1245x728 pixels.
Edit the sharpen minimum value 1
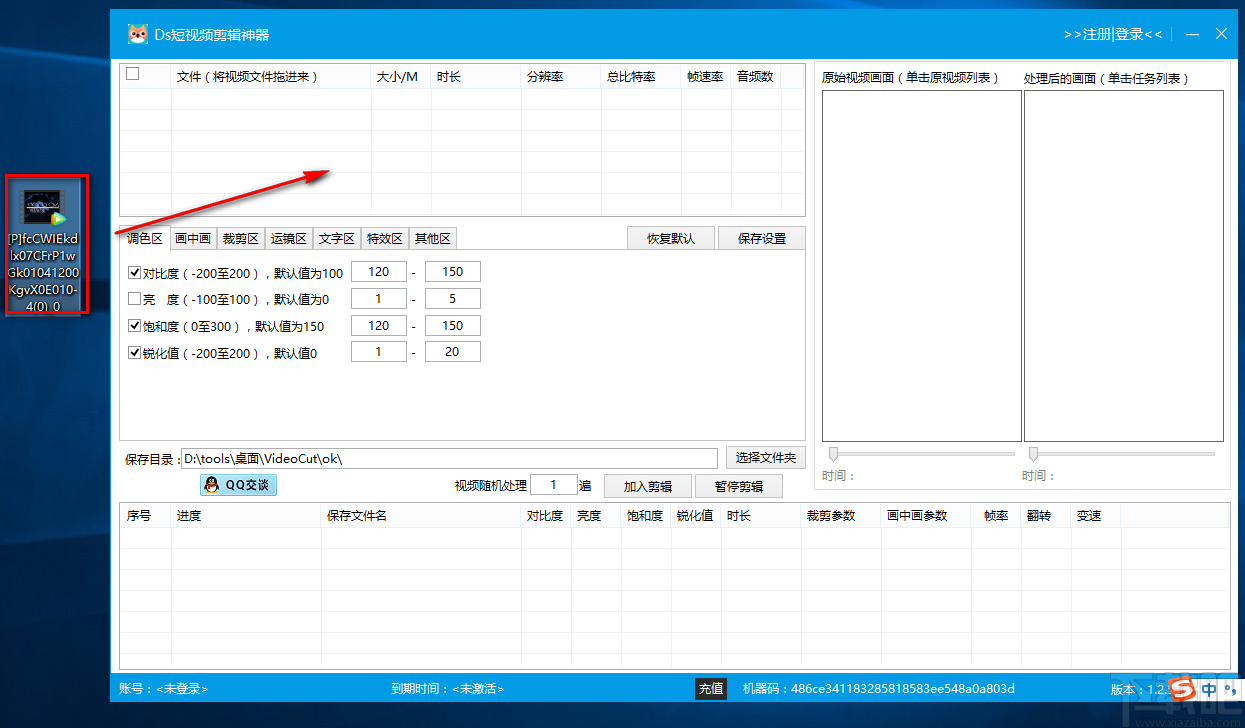click(379, 352)
